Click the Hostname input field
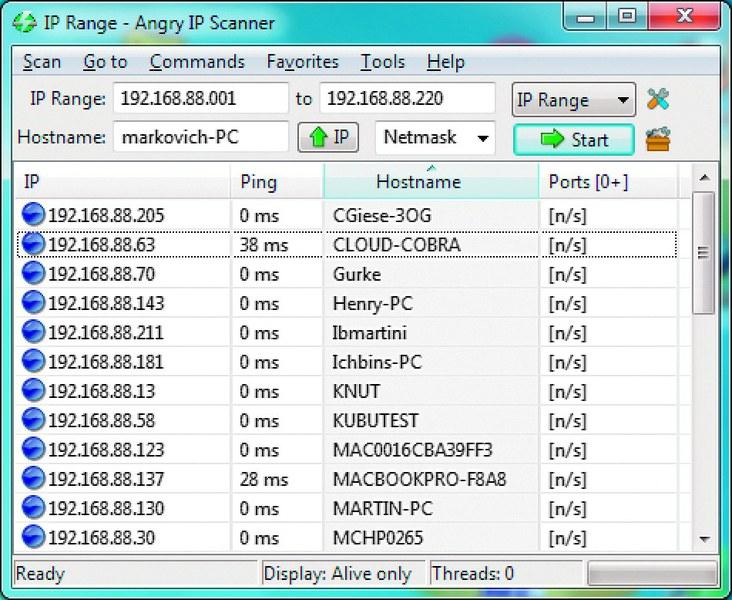The image size is (732, 600). pyautogui.click(x=200, y=137)
